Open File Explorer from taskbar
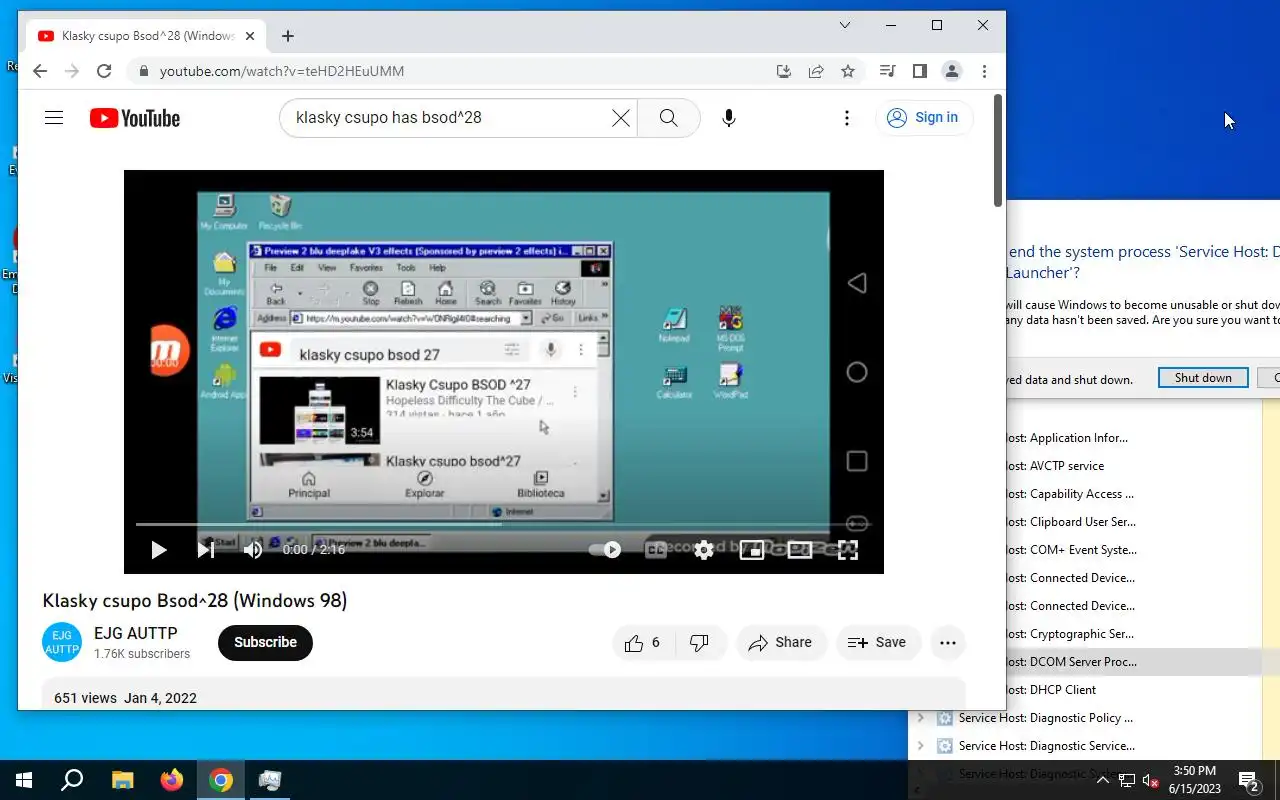Viewport: 1280px width, 800px height. click(x=122, y=780)
